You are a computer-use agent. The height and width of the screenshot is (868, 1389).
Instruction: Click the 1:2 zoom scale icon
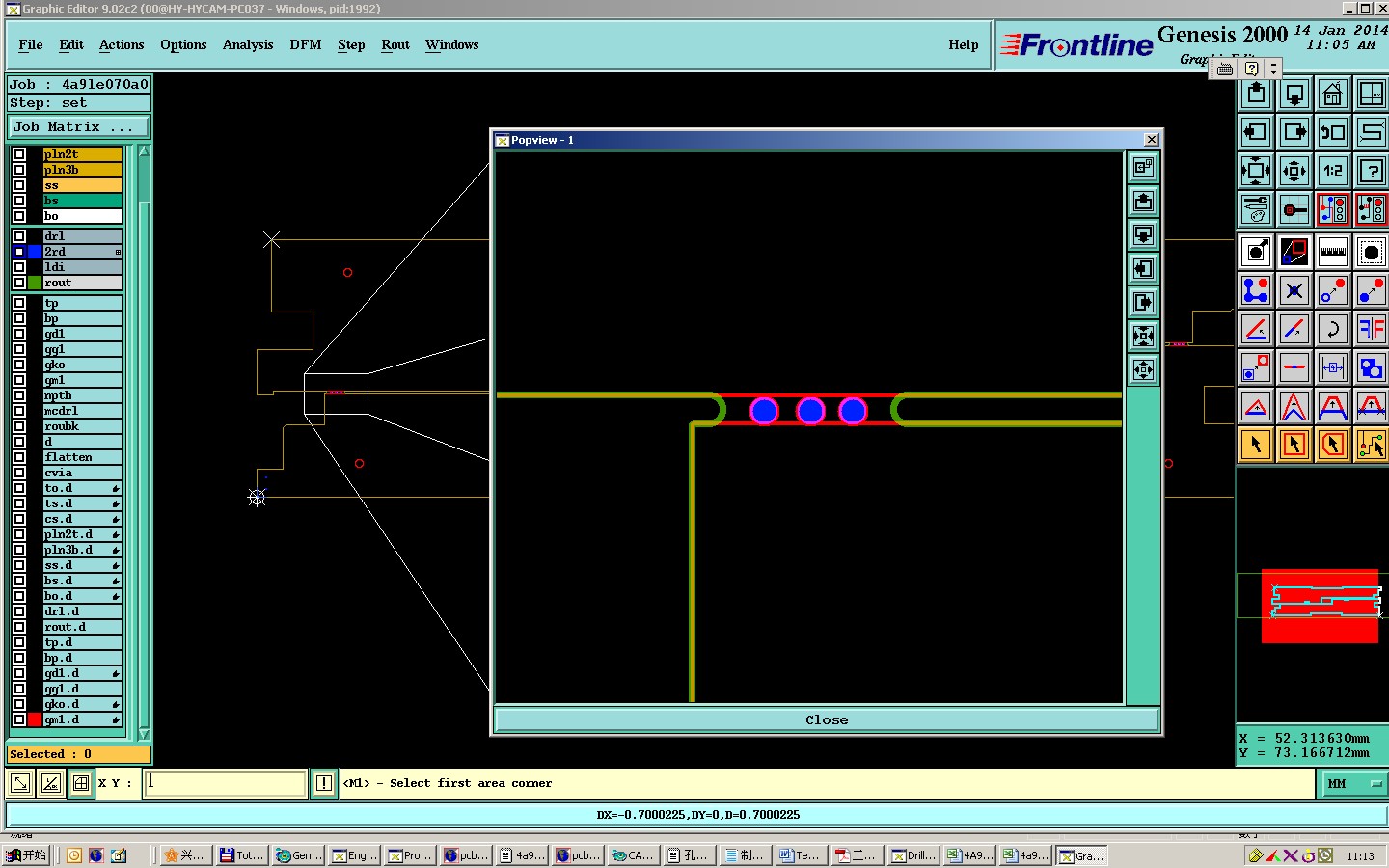pyautogui.click(x=1332, y=171)
